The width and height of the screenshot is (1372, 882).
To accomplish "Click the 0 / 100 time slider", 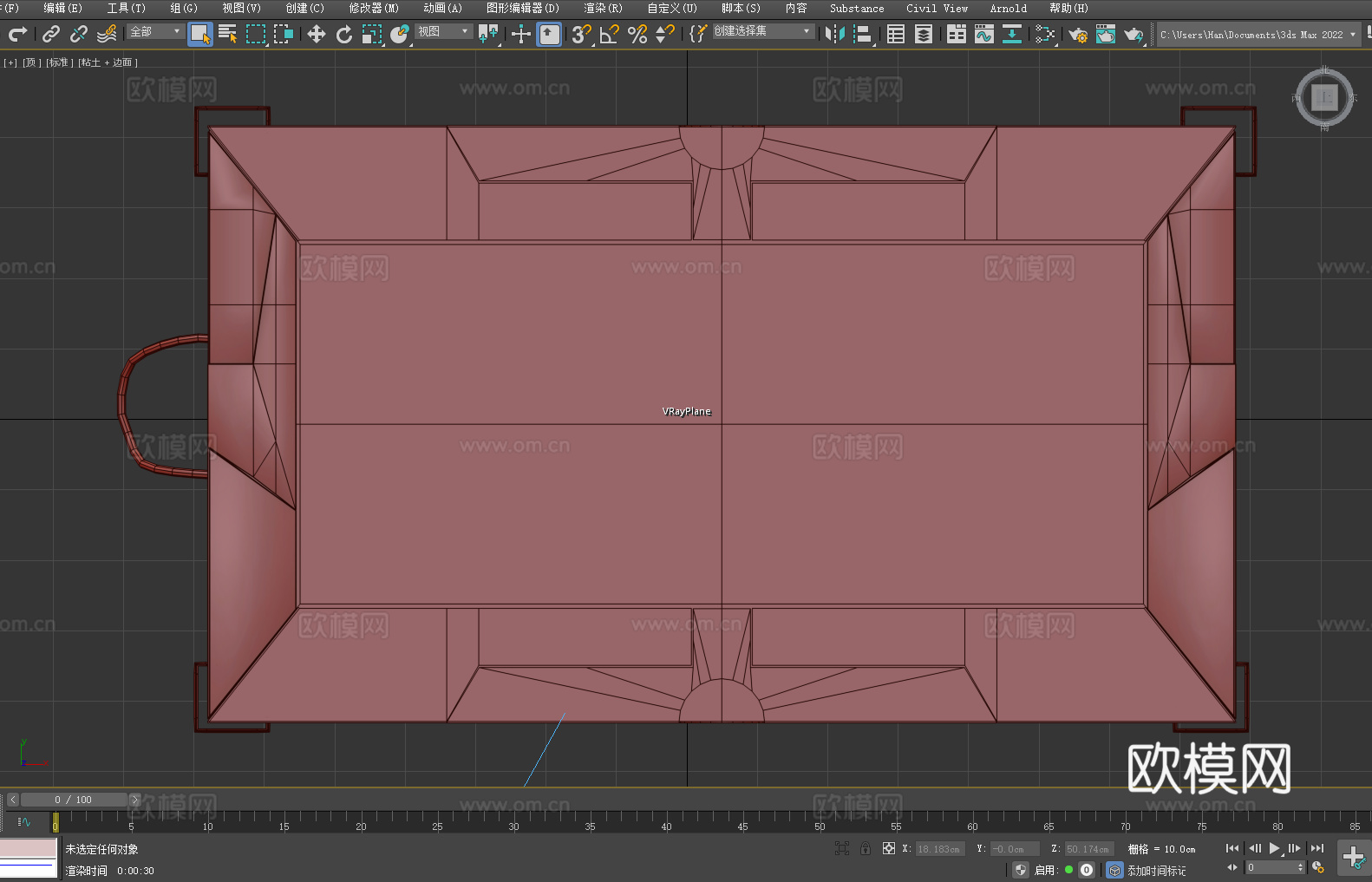I will click(74, 800).
